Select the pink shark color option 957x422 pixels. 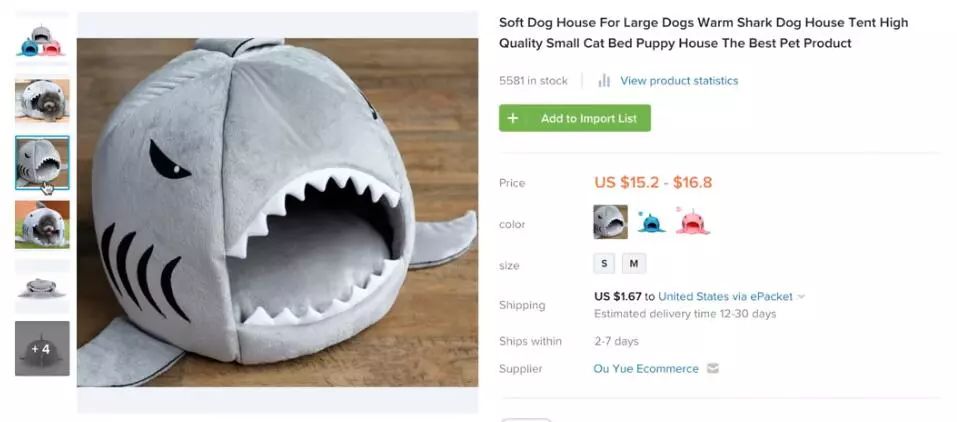692,222
